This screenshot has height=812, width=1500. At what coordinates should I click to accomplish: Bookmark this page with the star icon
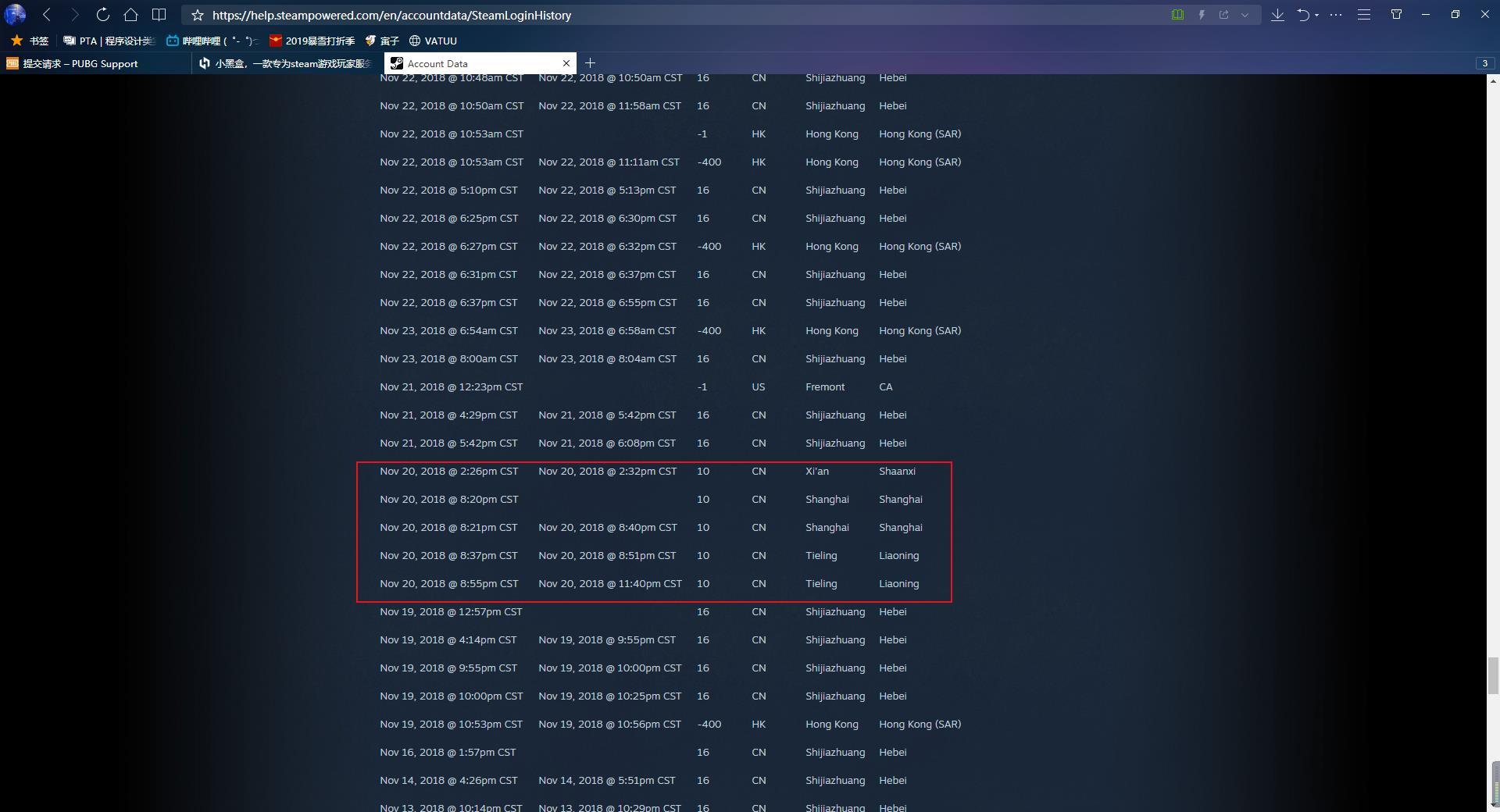(198, 15)
